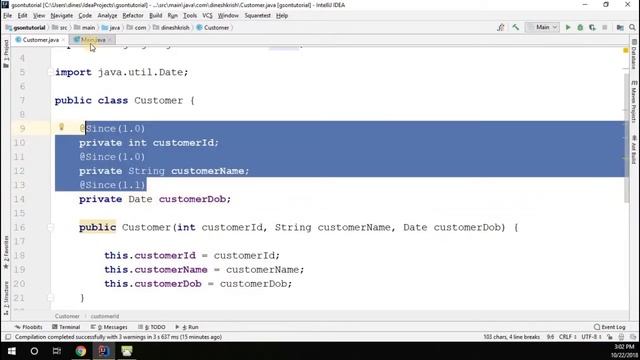Click the dineshkrish package breadcrumb
Viewport: 640px width, 360px height.
click(x=172, y=28)
